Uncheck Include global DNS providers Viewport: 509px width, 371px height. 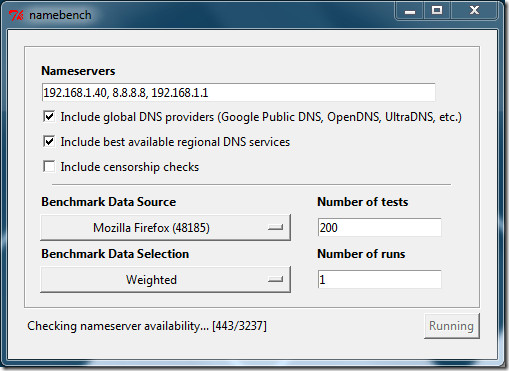pos(49,117)
